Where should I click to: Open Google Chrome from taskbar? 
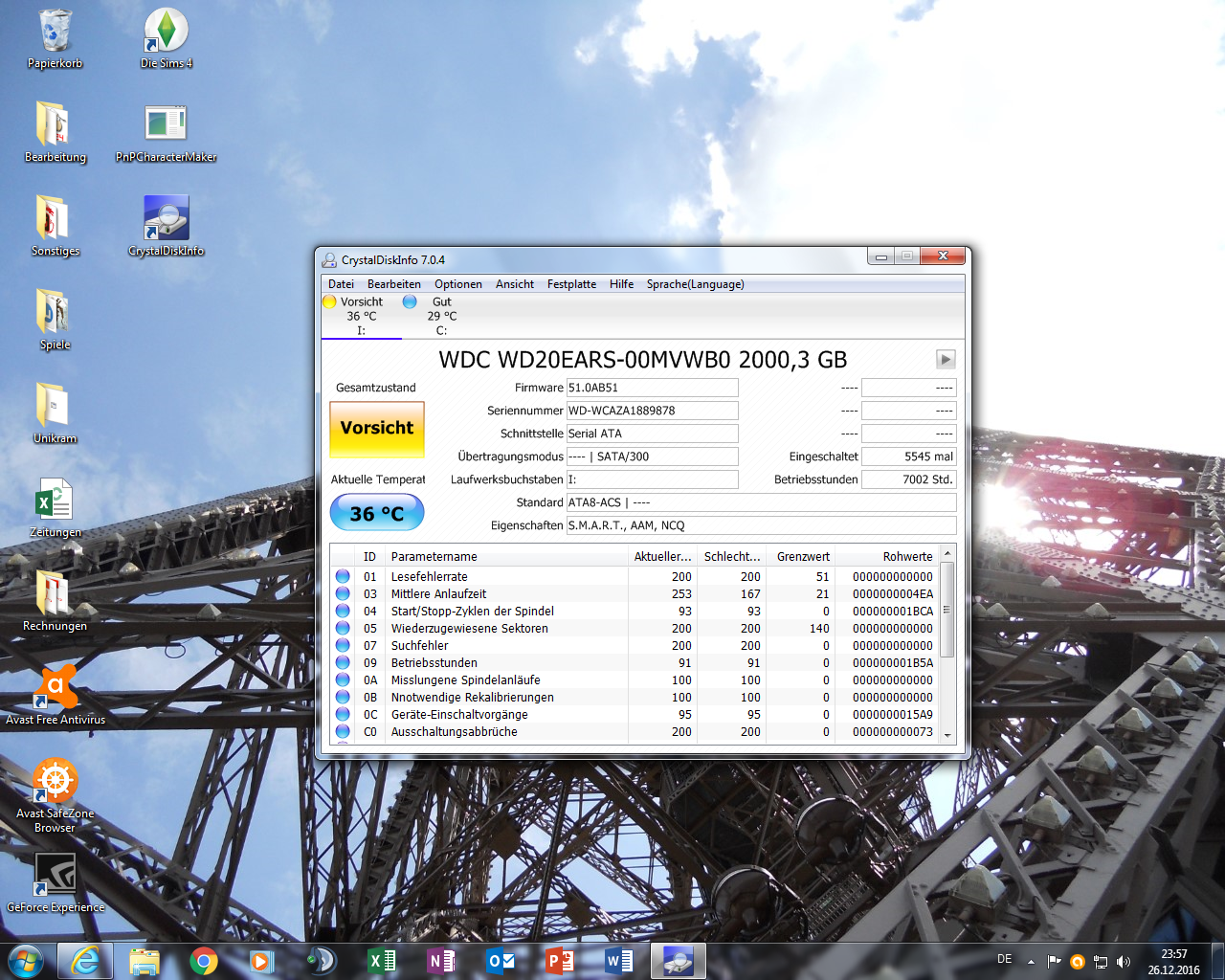[203, 961]
